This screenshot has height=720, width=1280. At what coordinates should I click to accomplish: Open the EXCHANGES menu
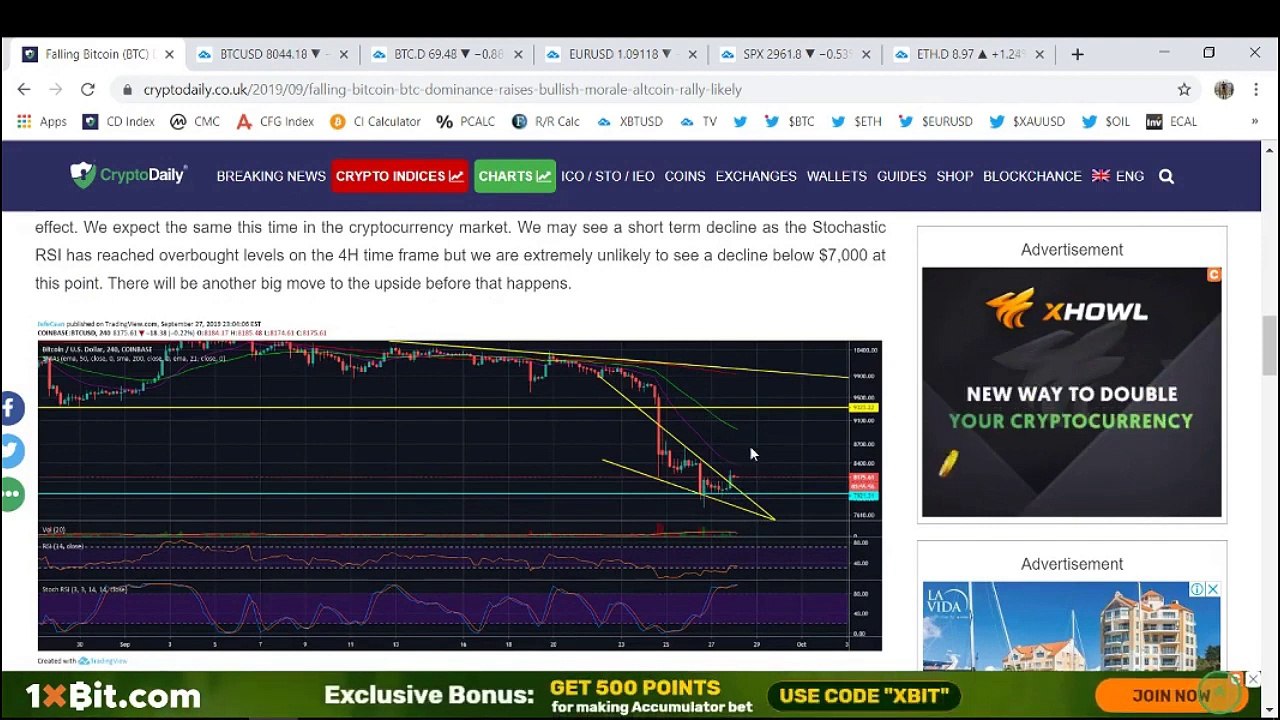[756, 176]
